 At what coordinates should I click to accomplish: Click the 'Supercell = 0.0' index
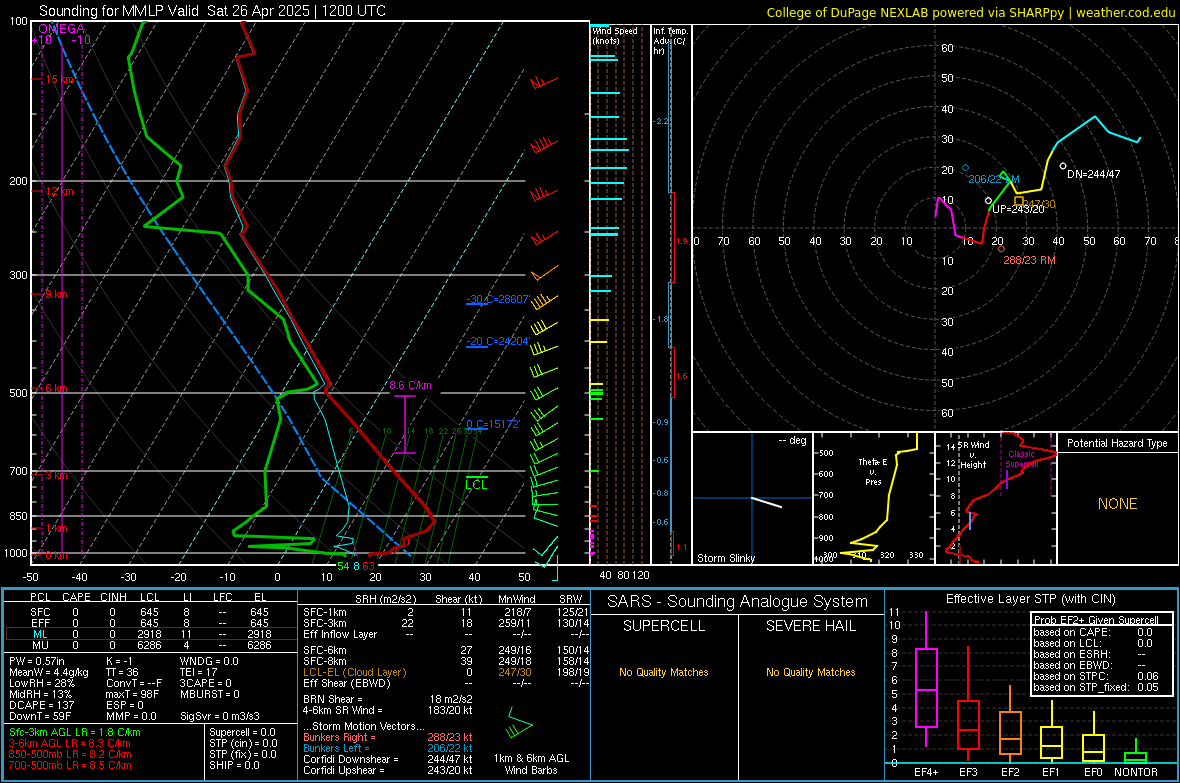click(242, 732)
